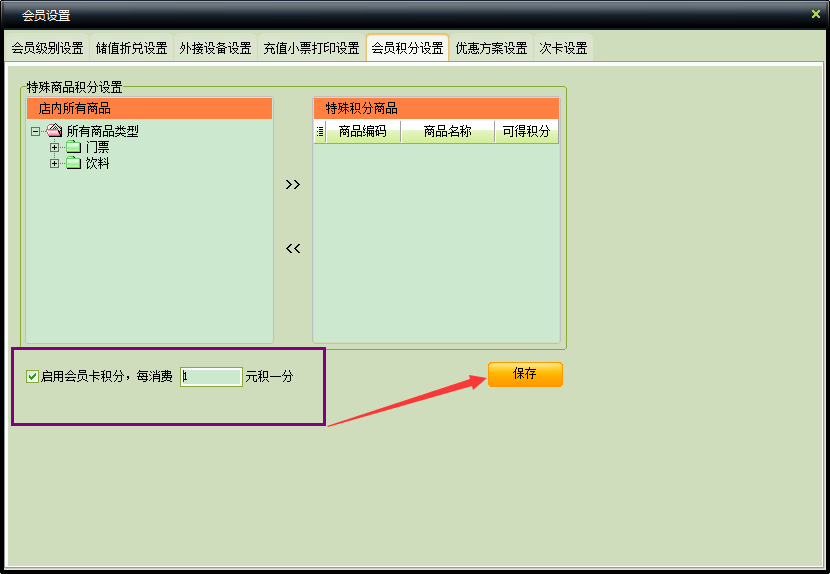Click the 所有商品类型 root icon
The image size is (830, 574).
(54, 130)
